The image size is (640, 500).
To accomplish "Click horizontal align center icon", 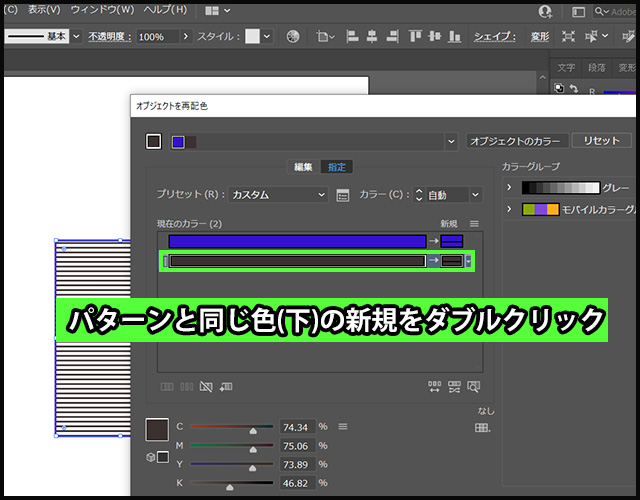I will [x=371, y=37].
